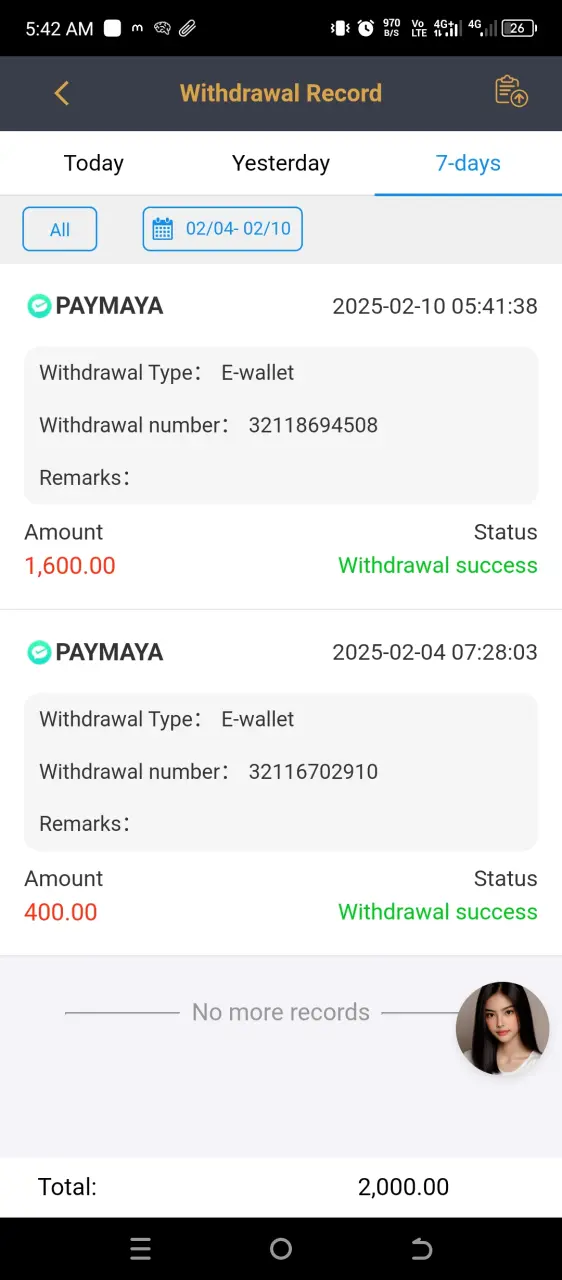Tap withdrawal number 32118694508
562x1280 pixels.
coord(313,425)
